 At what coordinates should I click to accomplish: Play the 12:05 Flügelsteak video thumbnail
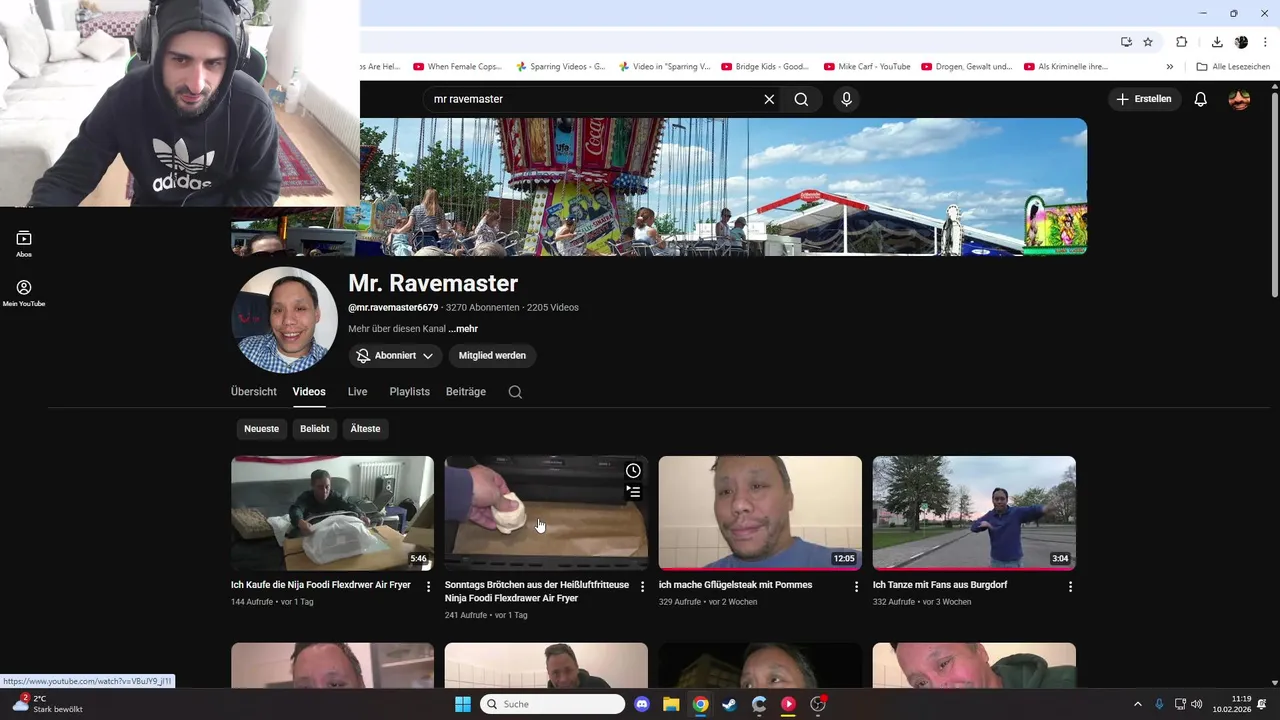(760, 513)
